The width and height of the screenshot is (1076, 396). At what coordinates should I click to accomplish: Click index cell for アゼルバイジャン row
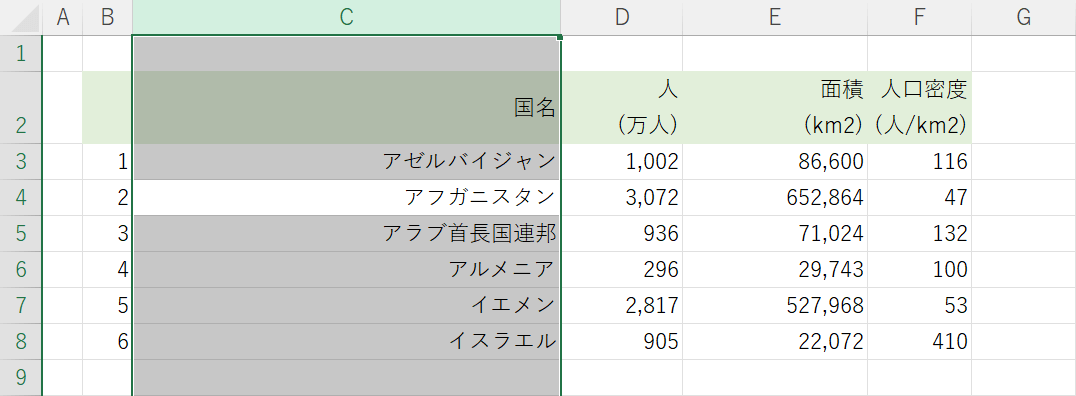[107, 162]
